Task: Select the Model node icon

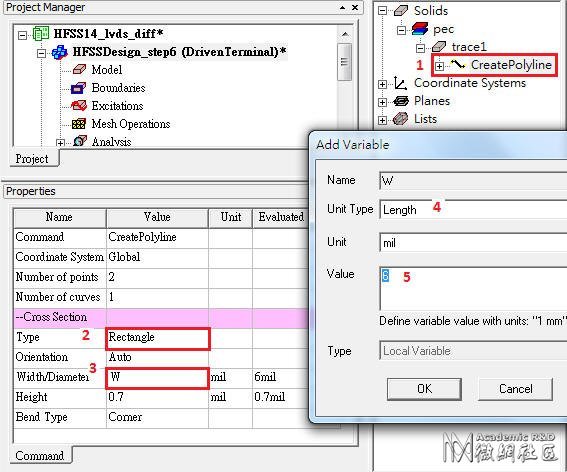Action: click(x=79, y=69)
